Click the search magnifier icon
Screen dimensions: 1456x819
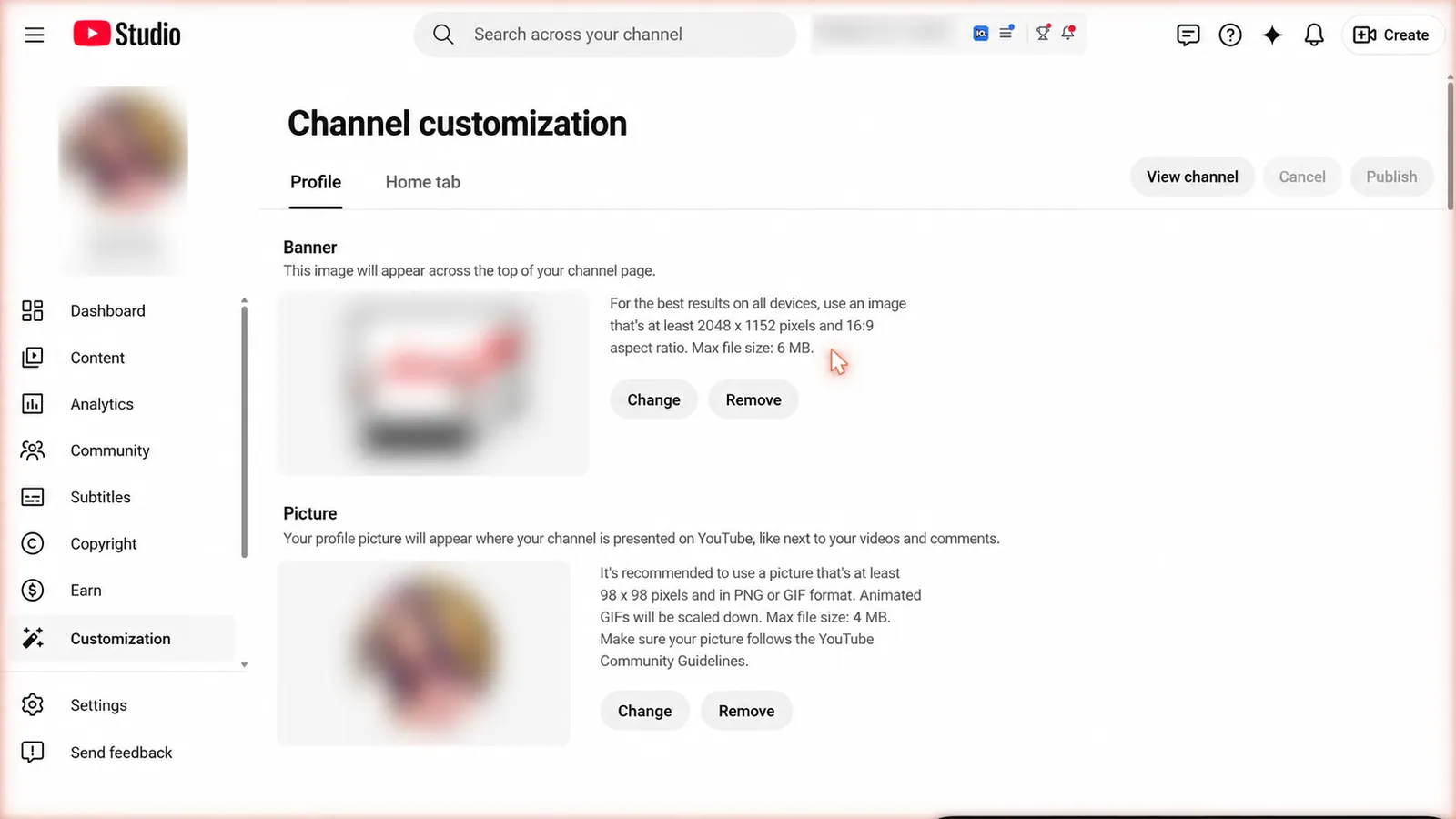pos(443,35)
